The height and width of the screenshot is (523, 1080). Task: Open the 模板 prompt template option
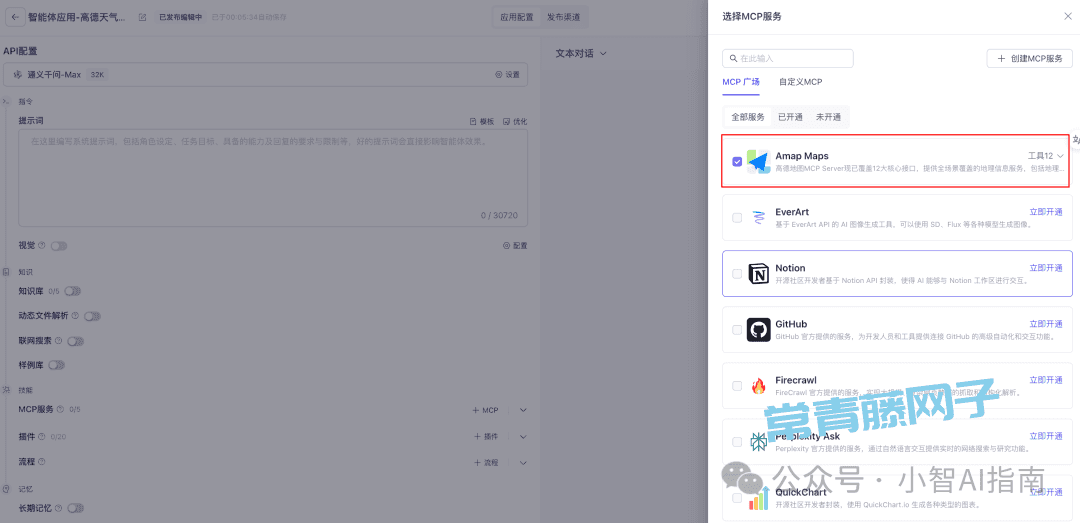482,121
